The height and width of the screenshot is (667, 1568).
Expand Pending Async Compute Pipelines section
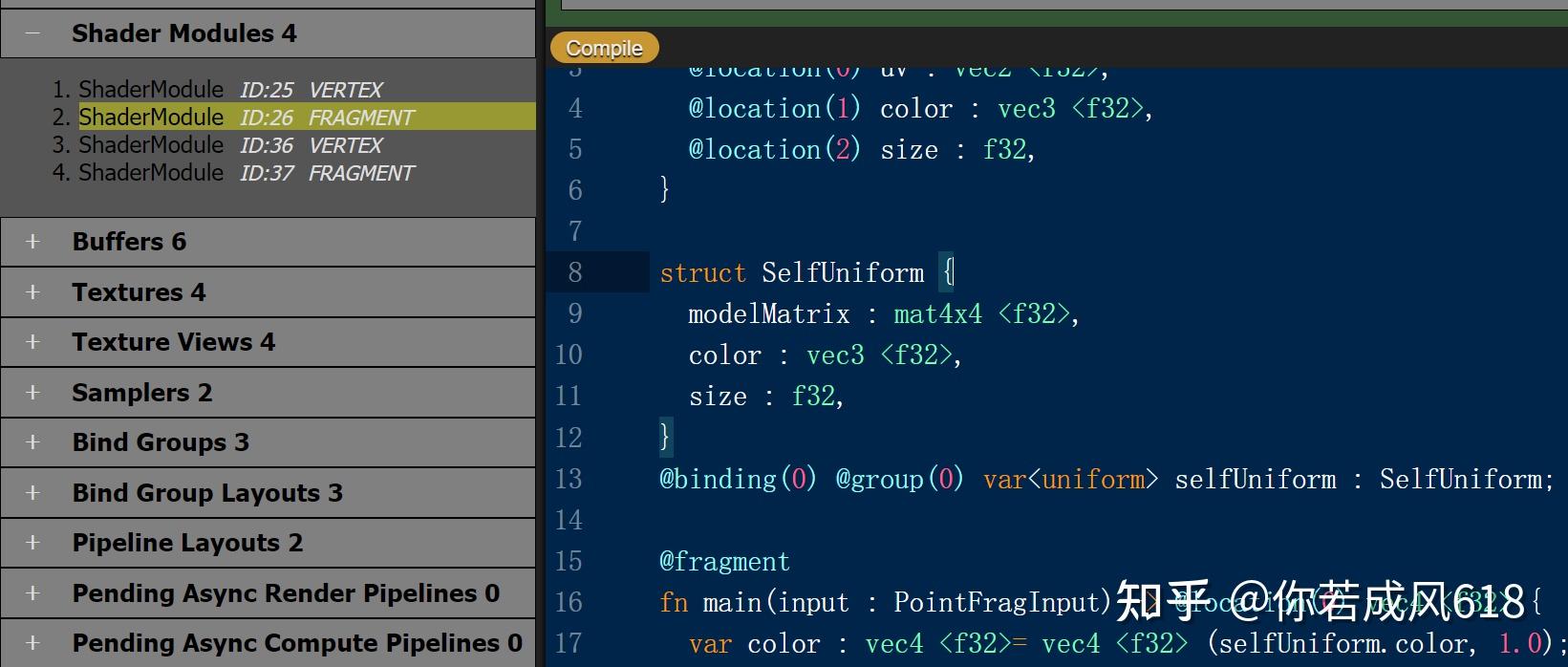coord(33,643)
